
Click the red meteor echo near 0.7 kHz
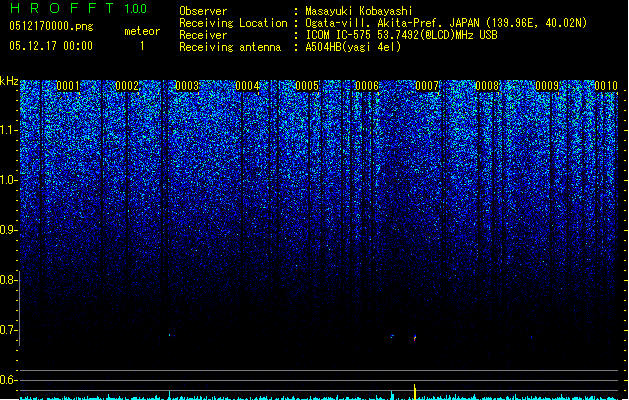click(415, 338)
